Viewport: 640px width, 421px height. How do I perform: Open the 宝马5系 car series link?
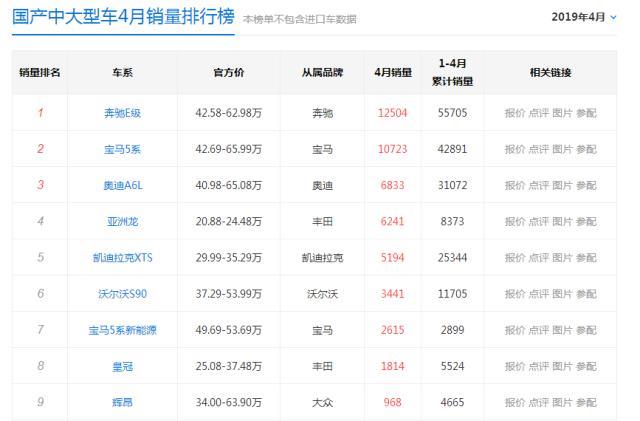point(122,149)
